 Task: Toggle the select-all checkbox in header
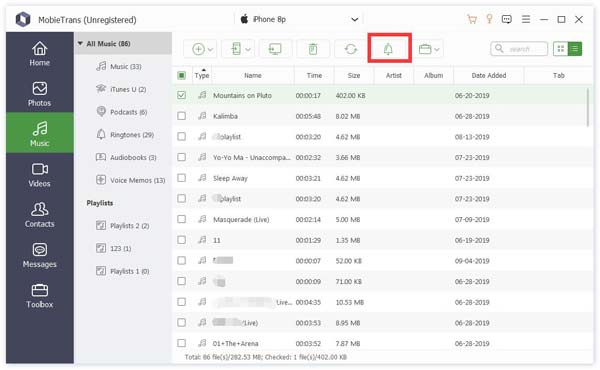pos(182,75)
